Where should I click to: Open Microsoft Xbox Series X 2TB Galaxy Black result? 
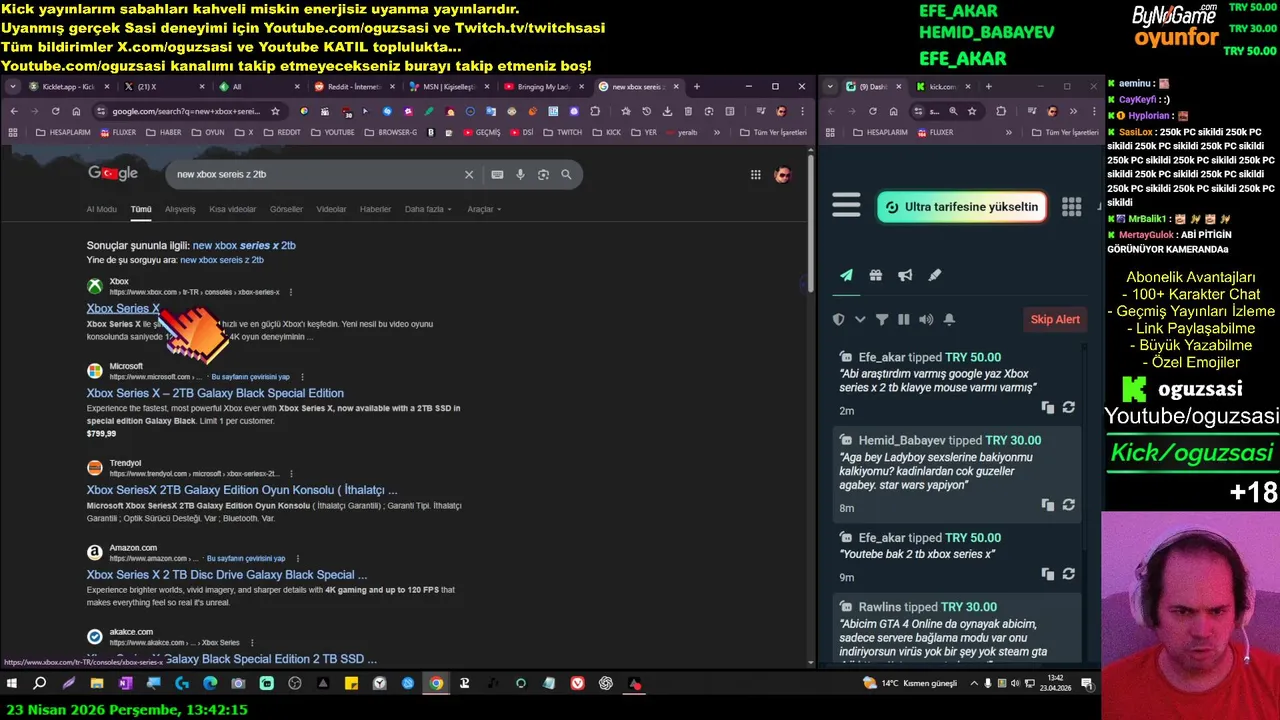[215, 393]
